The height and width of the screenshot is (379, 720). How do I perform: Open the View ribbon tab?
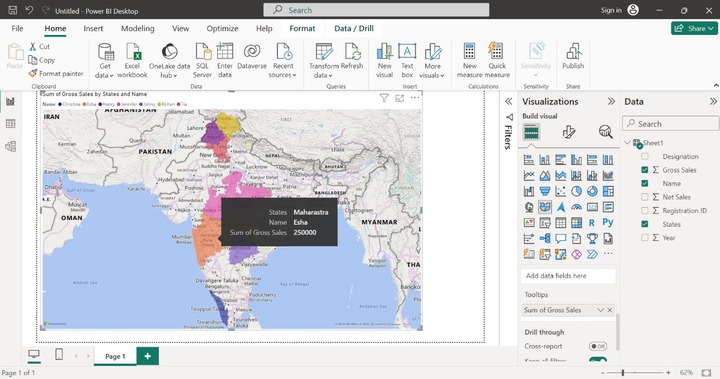pos(180,28)
